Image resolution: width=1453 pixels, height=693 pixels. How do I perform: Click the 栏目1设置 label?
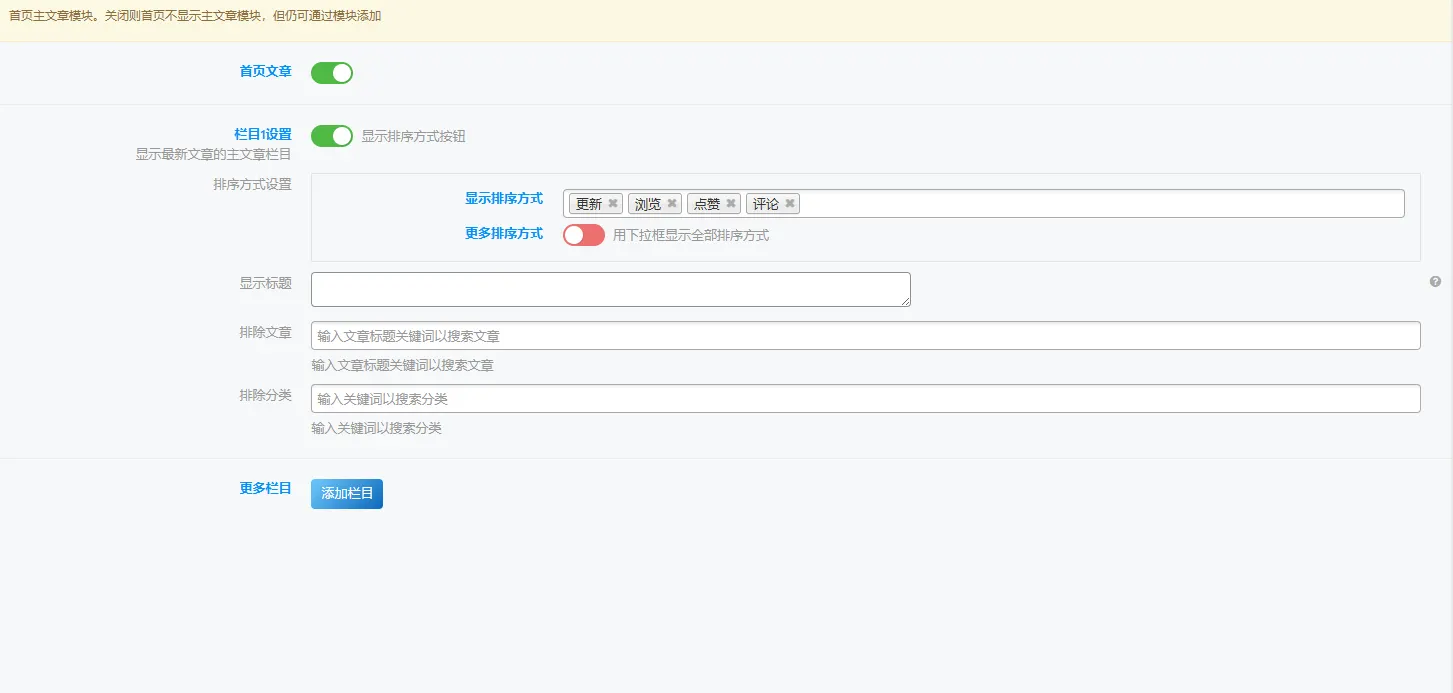pos(263,134)
